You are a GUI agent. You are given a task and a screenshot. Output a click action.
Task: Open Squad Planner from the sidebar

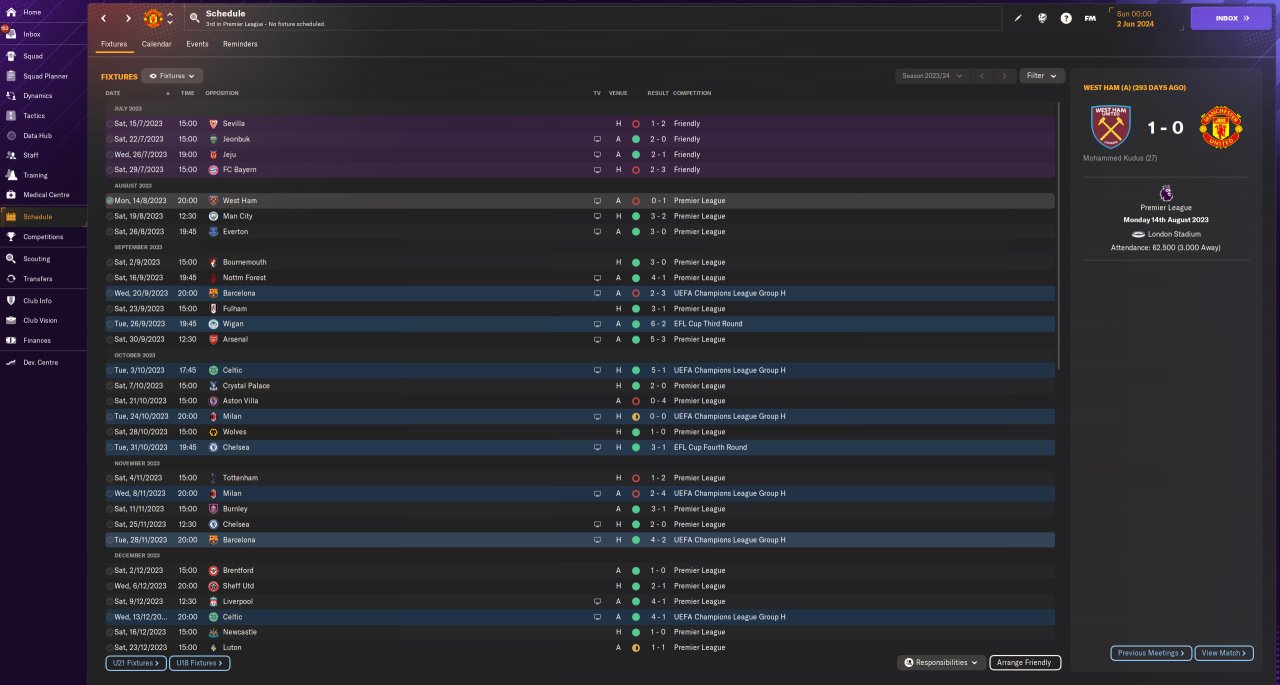43,76
